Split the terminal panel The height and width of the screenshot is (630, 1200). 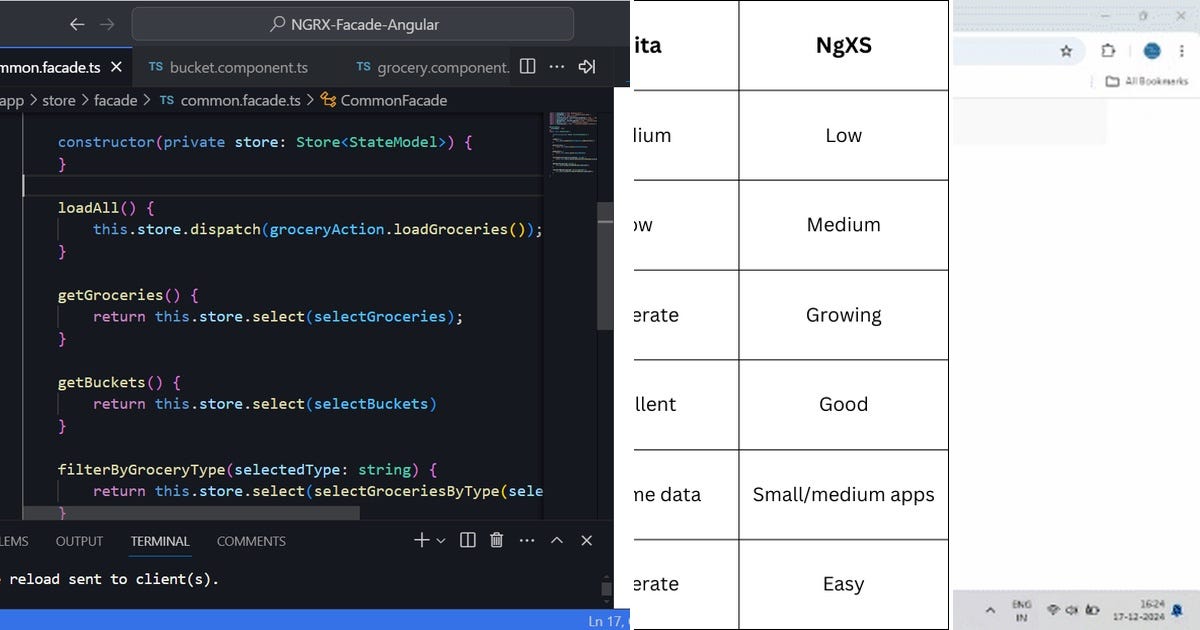pos(467,540)
